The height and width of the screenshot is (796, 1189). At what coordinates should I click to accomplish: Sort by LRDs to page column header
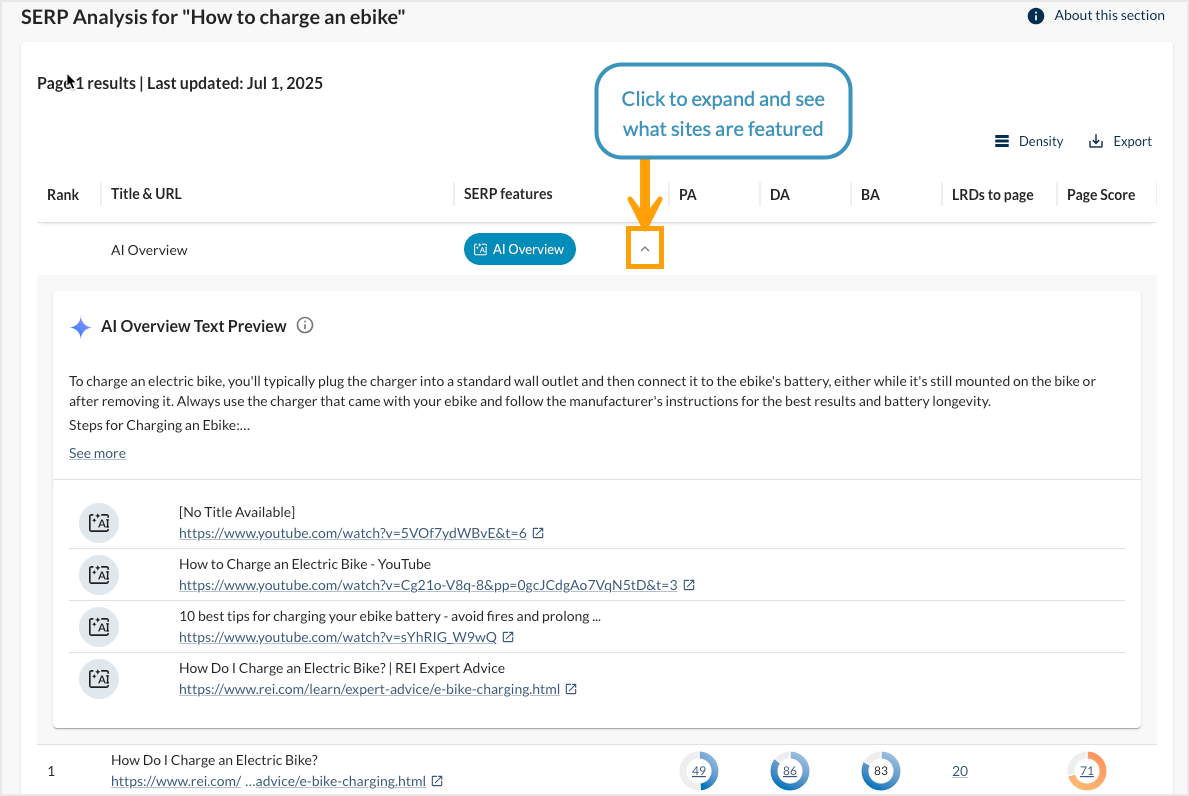(992, 195)
